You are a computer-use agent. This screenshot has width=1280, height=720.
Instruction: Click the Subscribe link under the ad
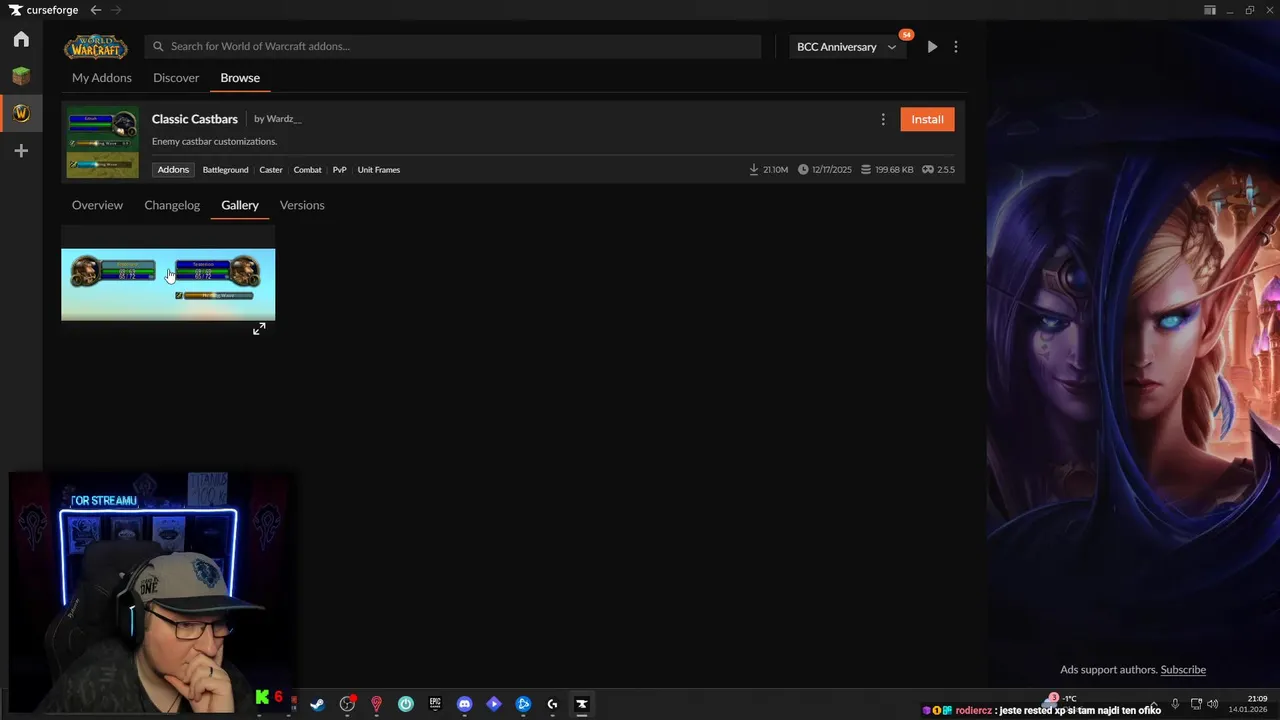click(x=1183, y=670)
